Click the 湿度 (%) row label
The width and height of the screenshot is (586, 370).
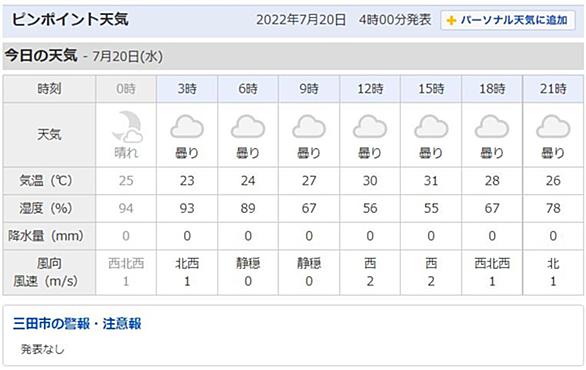tap(46, 208)
